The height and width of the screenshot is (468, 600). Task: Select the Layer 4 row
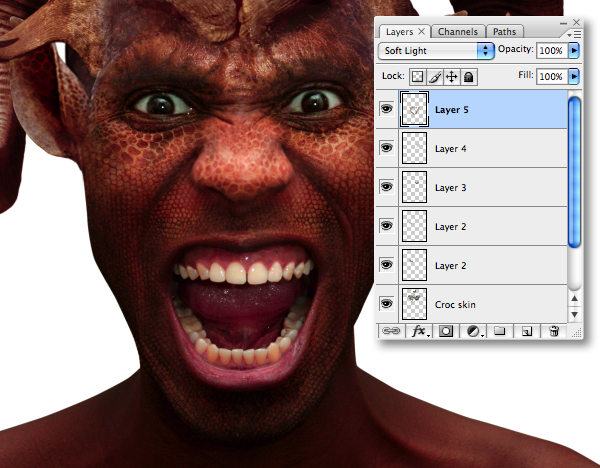click(471, 148)
